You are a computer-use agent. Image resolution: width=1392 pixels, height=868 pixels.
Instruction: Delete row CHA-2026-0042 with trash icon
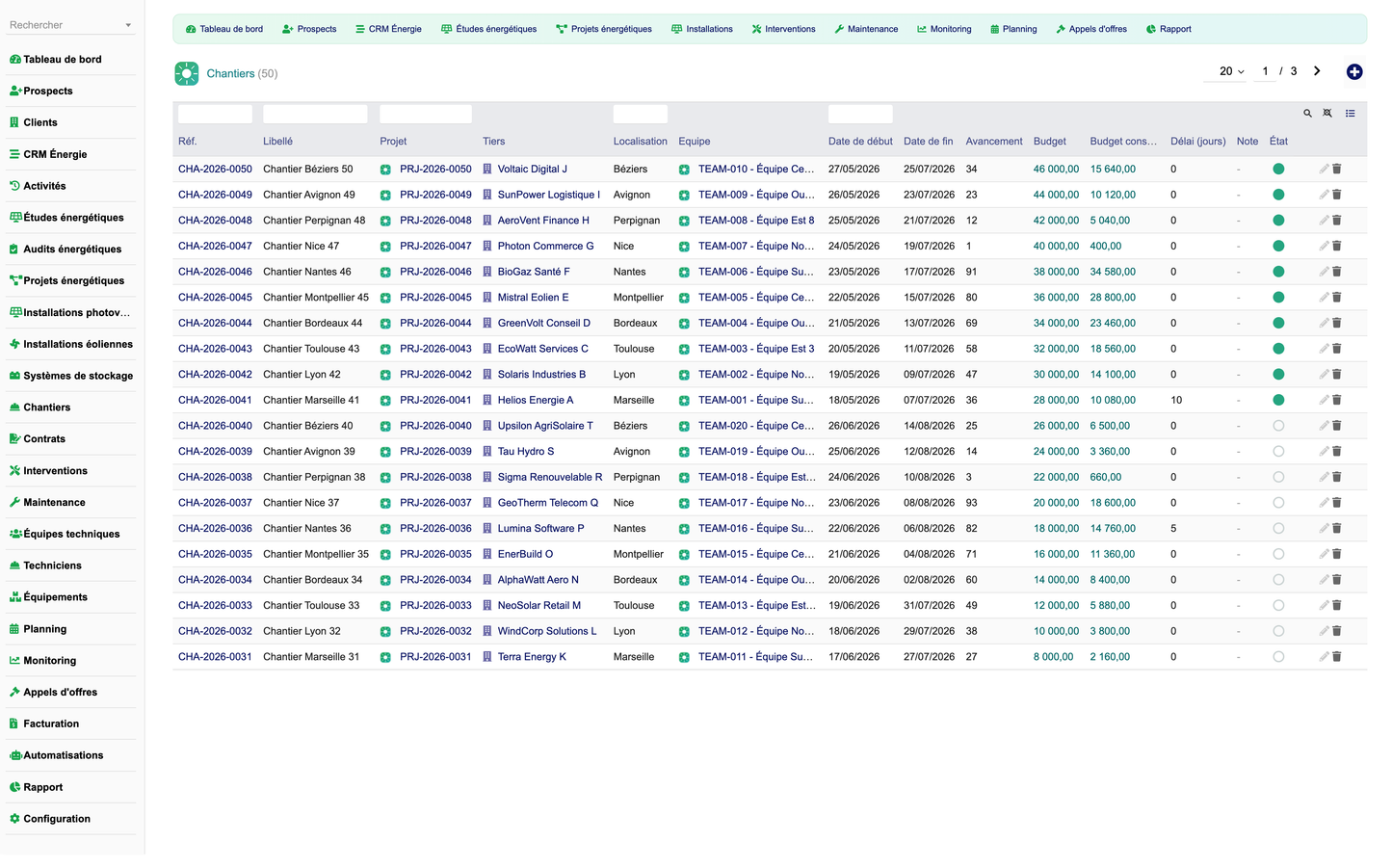point(1337,375)
